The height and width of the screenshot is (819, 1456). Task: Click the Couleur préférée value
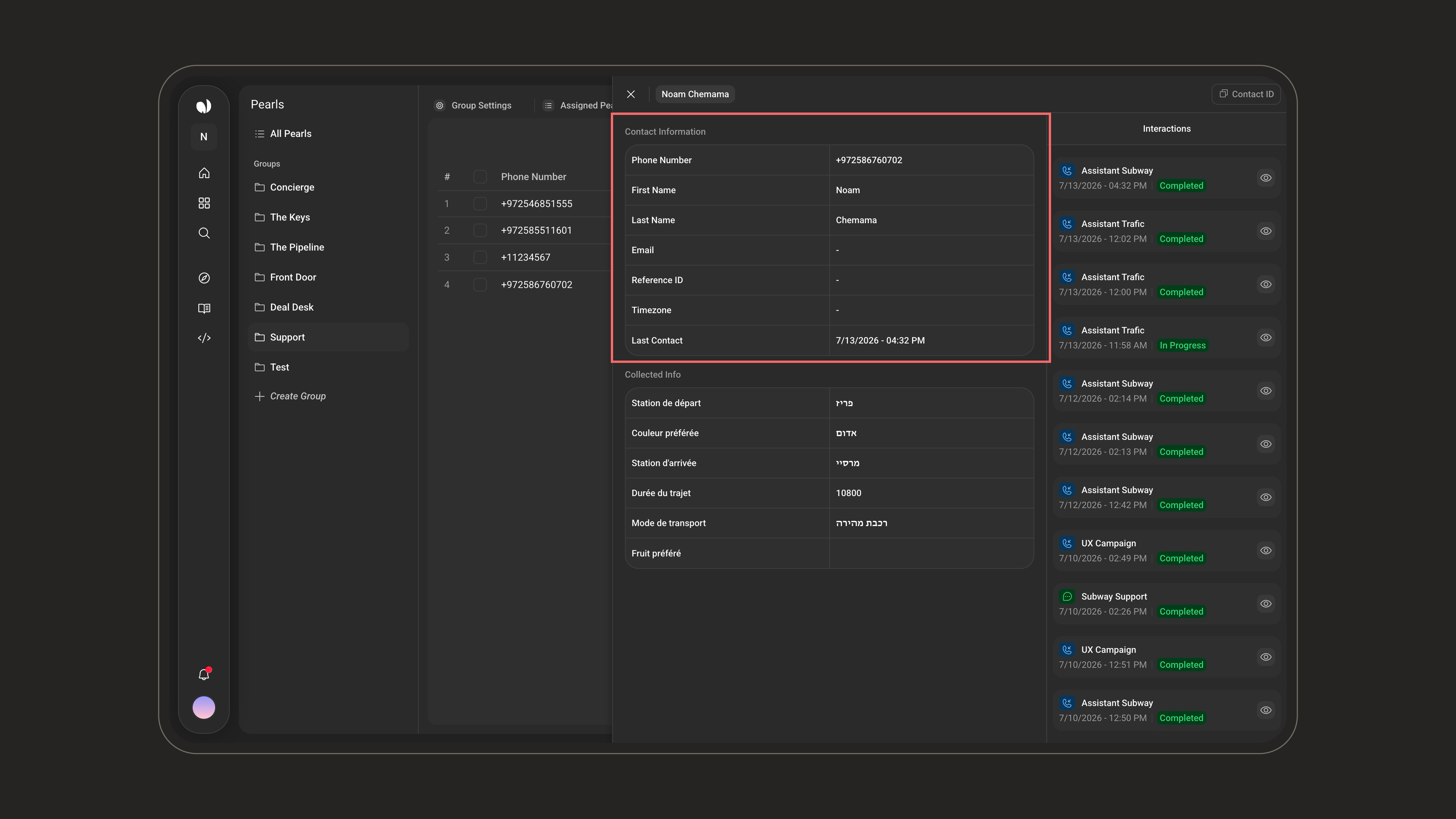(x=846, y=433)
